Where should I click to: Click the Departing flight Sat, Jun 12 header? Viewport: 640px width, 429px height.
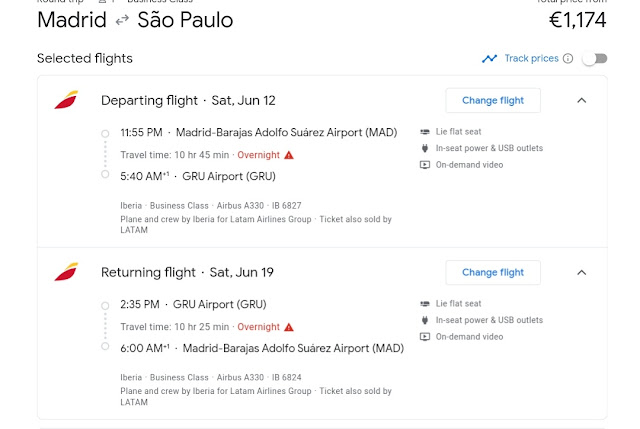pos(188,100)
